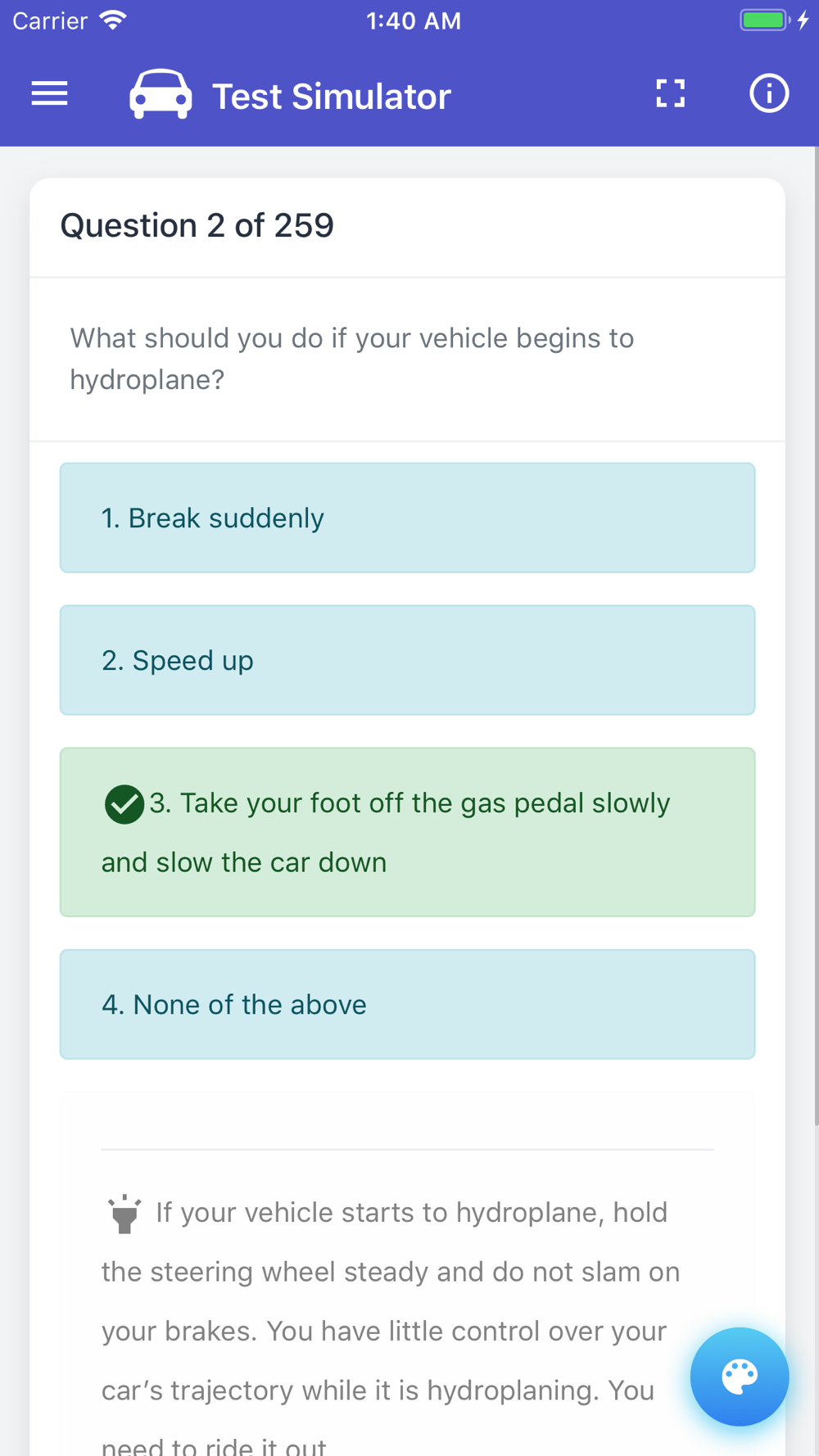
Task: Open the info circle icon
Action: pos(768,93)
